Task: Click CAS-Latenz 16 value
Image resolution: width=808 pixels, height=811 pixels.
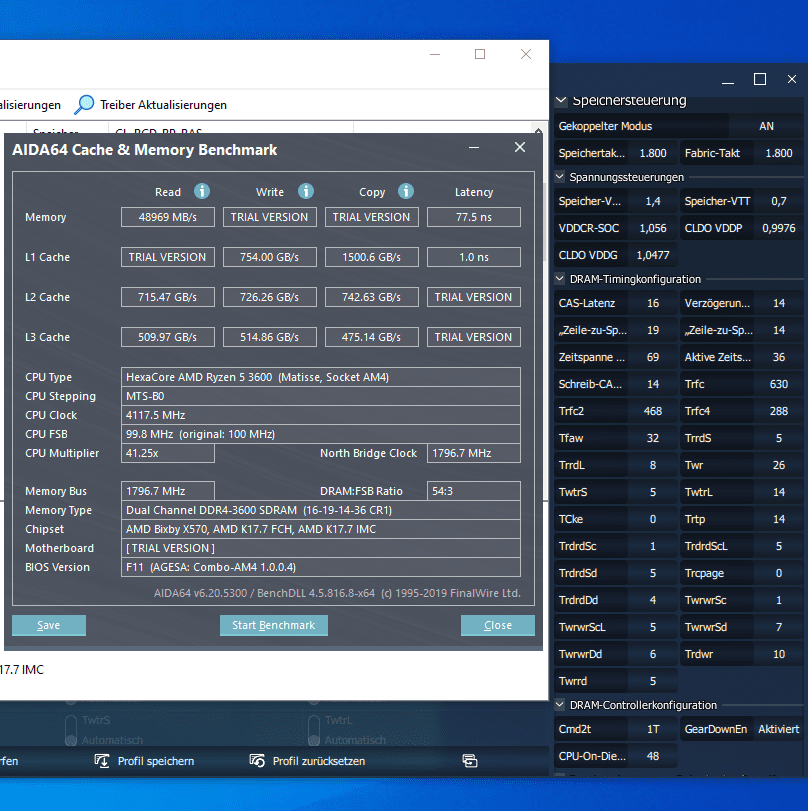Action: tap(653, 303)
